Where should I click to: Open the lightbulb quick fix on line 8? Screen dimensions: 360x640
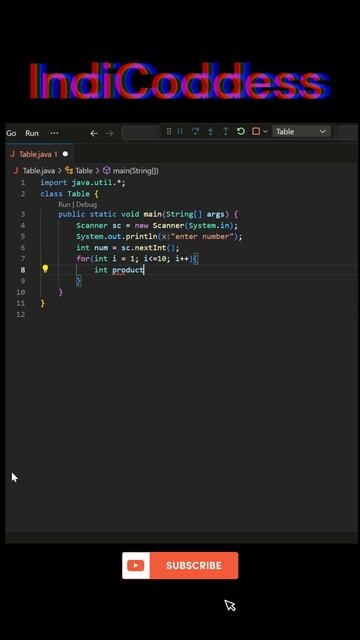(x=45, y=269)
